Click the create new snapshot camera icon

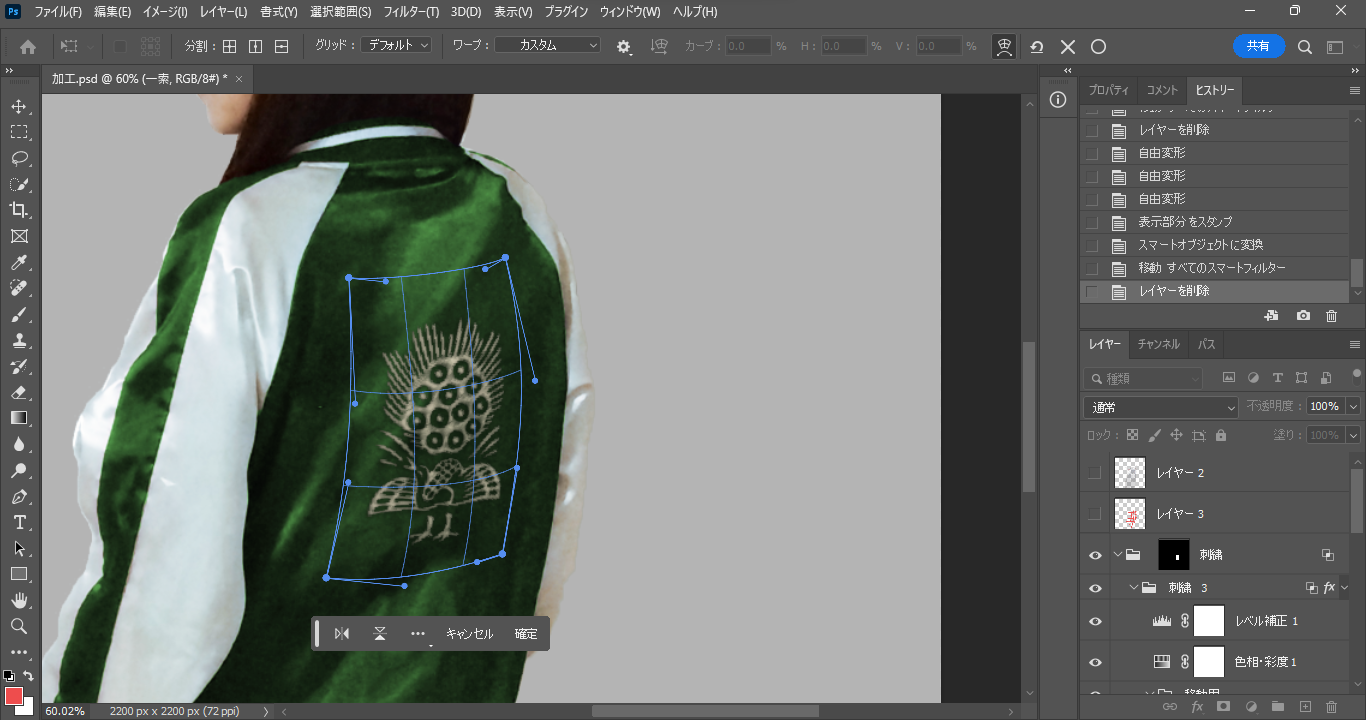point(1303,316)
